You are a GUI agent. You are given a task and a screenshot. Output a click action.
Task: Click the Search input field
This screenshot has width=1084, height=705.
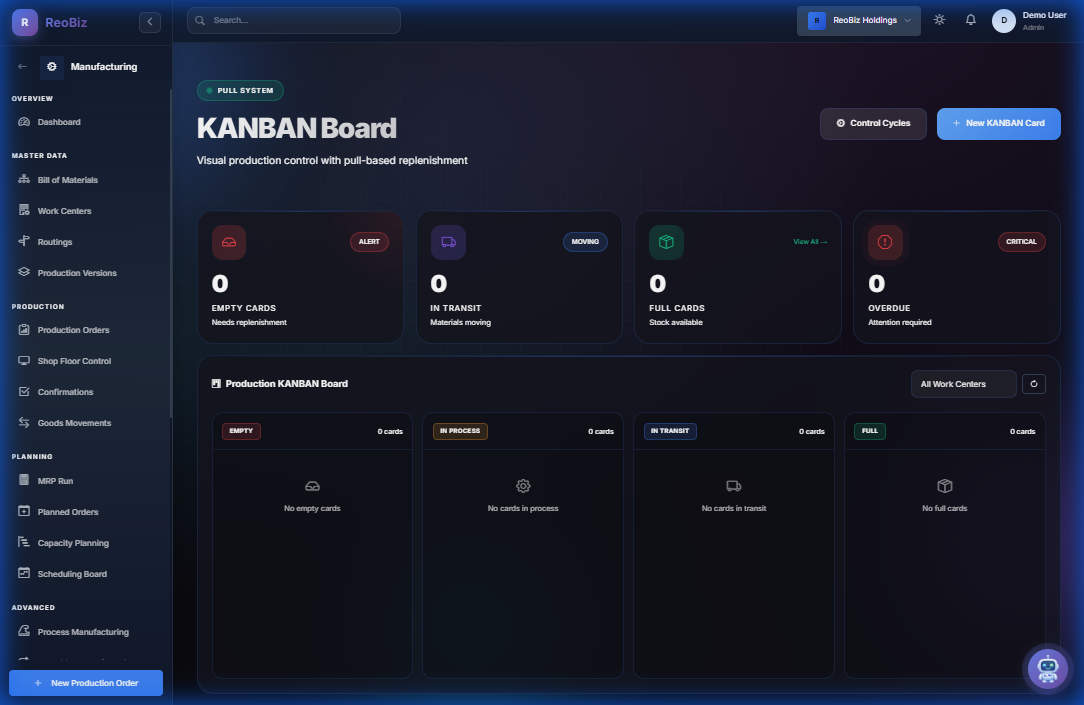(293, 19)
